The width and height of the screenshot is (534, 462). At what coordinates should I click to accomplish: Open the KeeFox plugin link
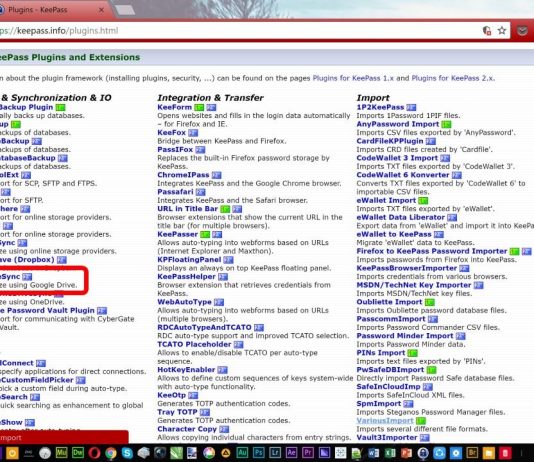[171, 133]
